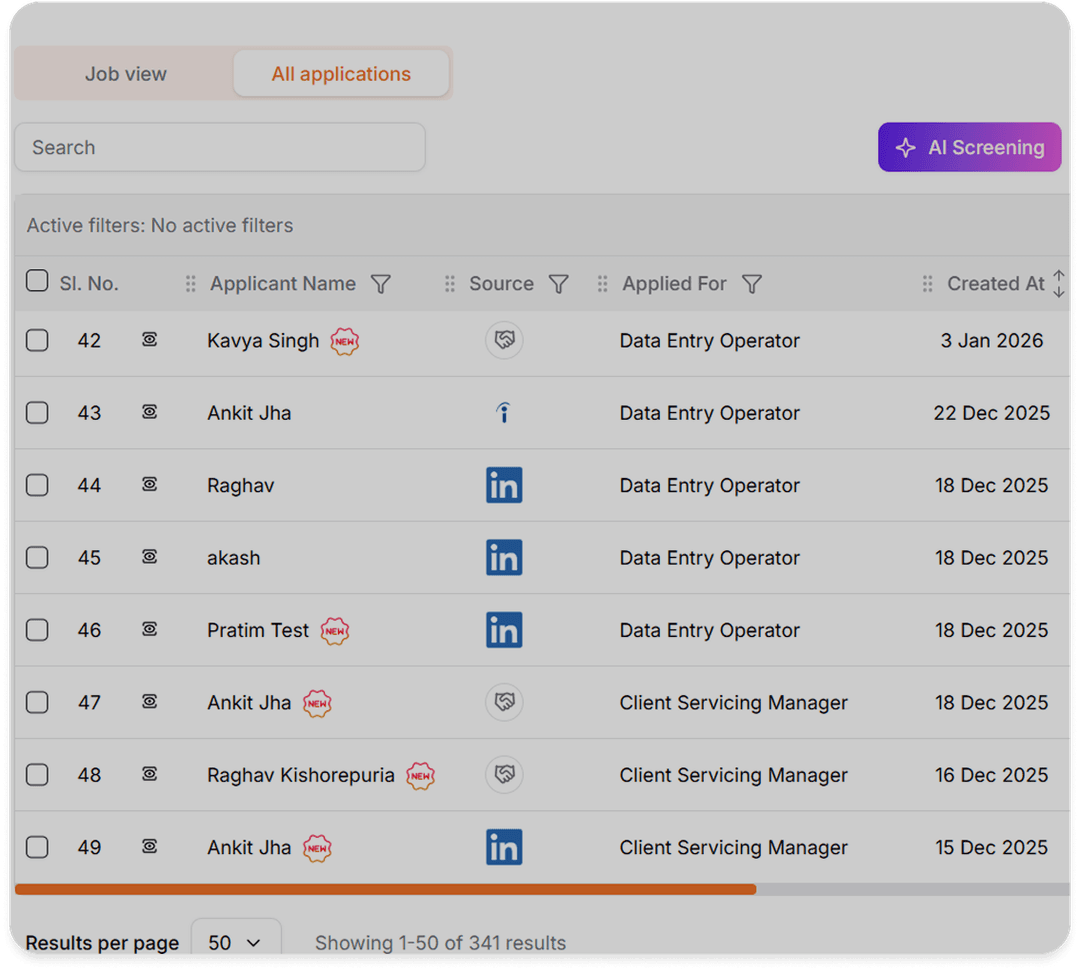The image size is (1080, 971).
Task: Open the Applicant Name filter icon
Action: pos(380,284)
